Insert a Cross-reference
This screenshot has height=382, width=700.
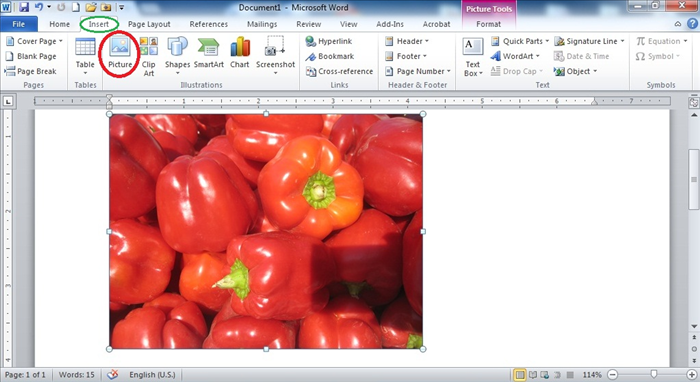[339, 71]
